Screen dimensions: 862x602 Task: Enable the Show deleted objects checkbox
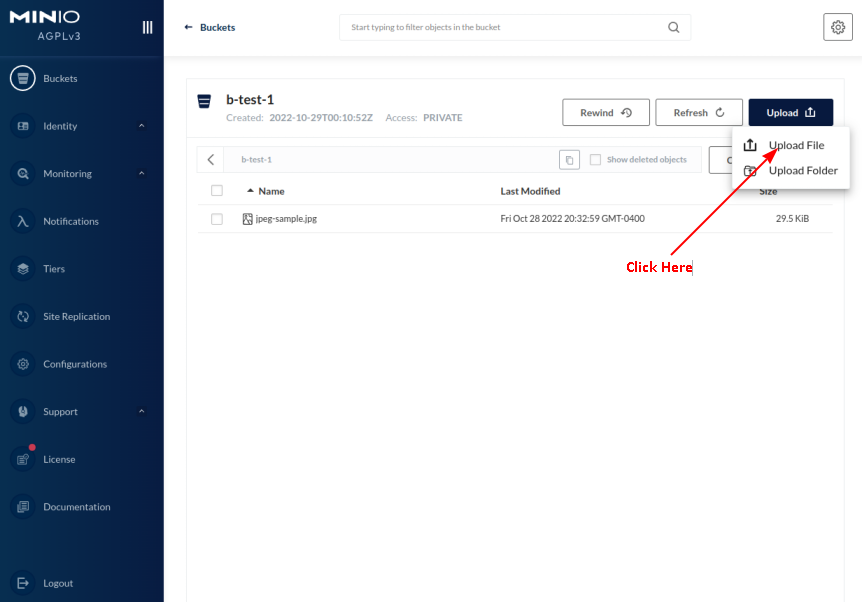[595, 159]
